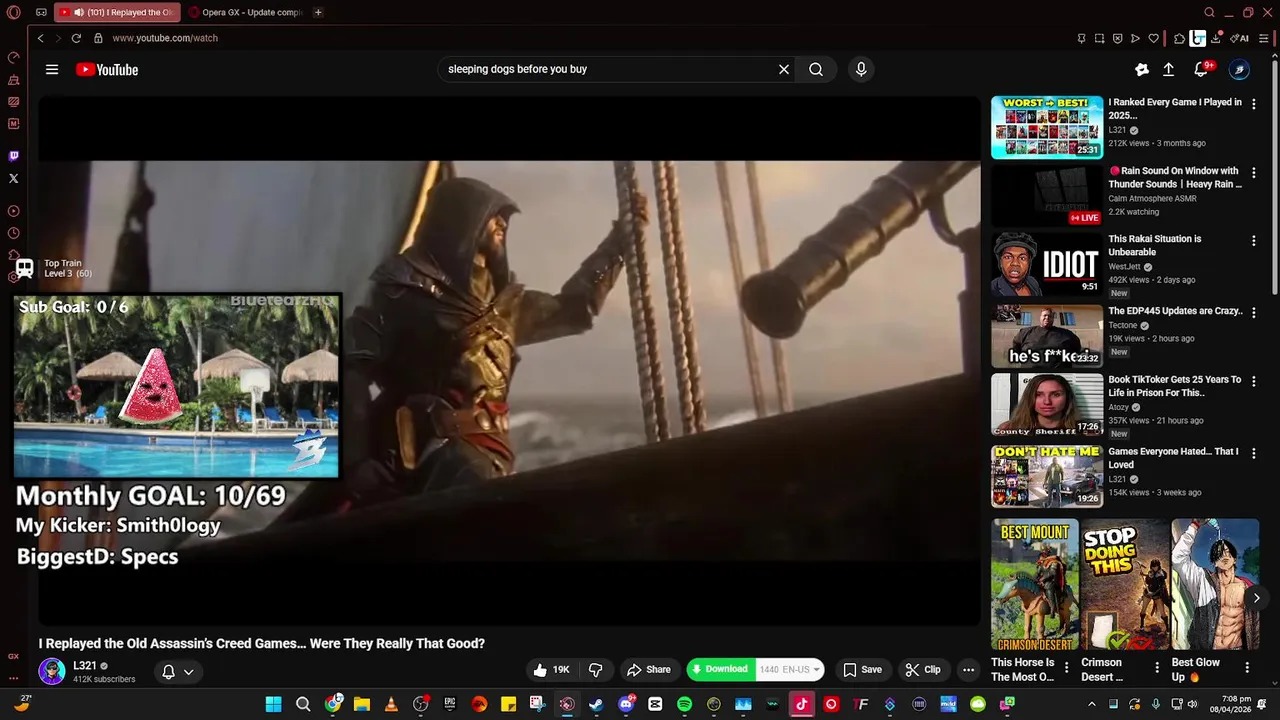Open YouTube notifications bell
1280x720 pixels.
coord(1202,69)
